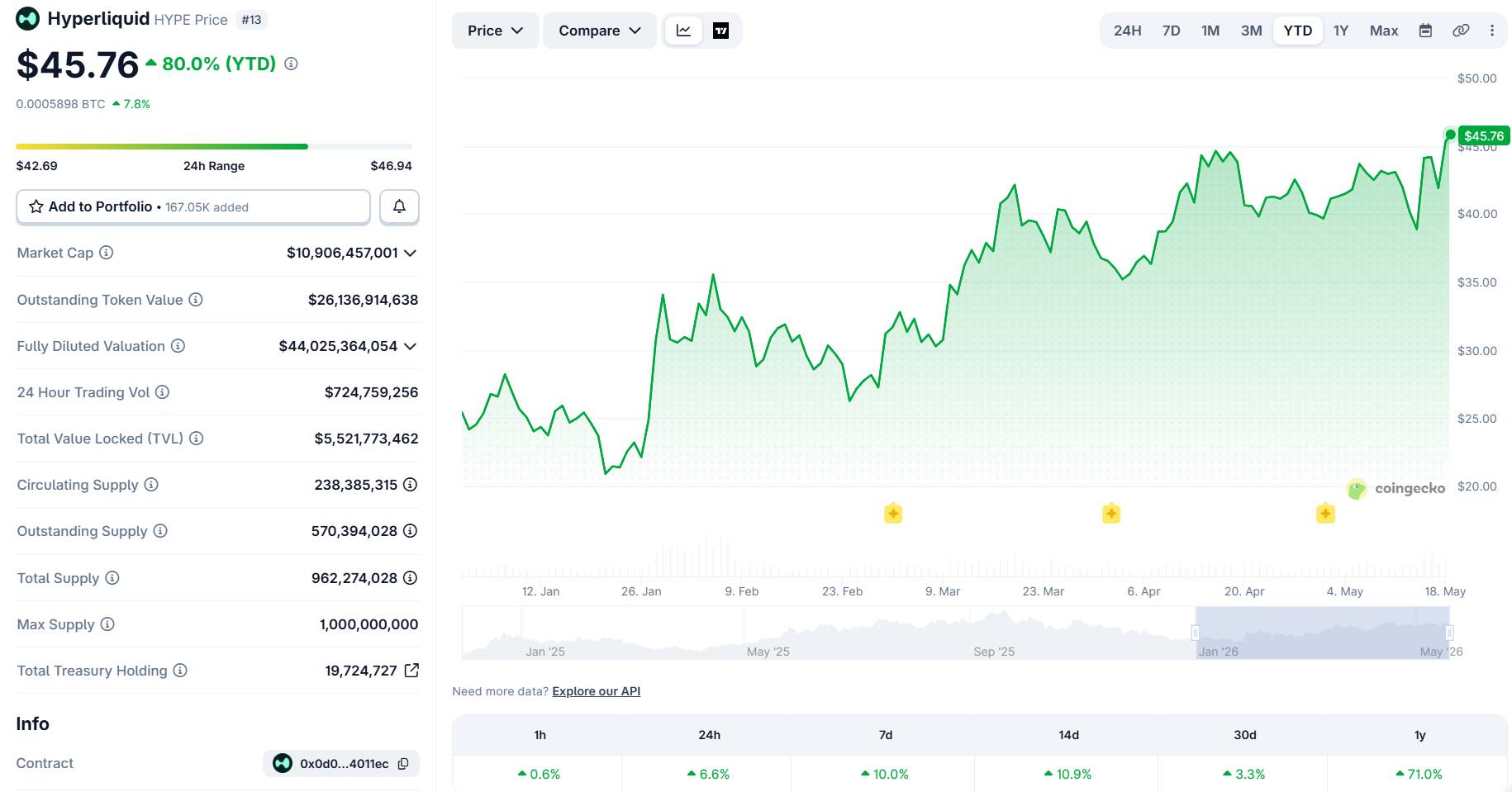The image size is (1512, 792).
Task: Select the 7D time range
Action: tap(1171, 31)
